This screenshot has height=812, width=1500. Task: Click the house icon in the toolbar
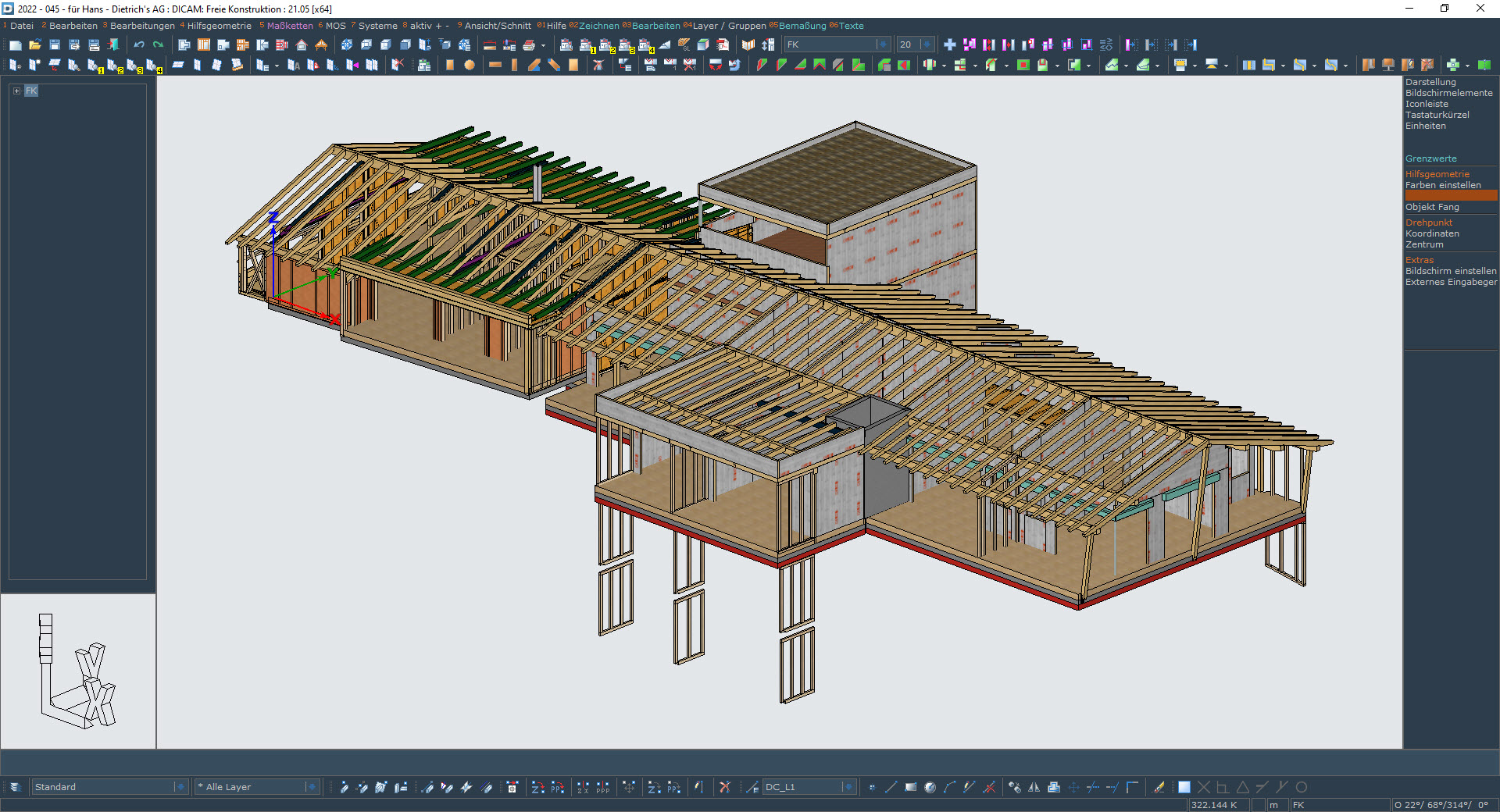coord(302,45)
